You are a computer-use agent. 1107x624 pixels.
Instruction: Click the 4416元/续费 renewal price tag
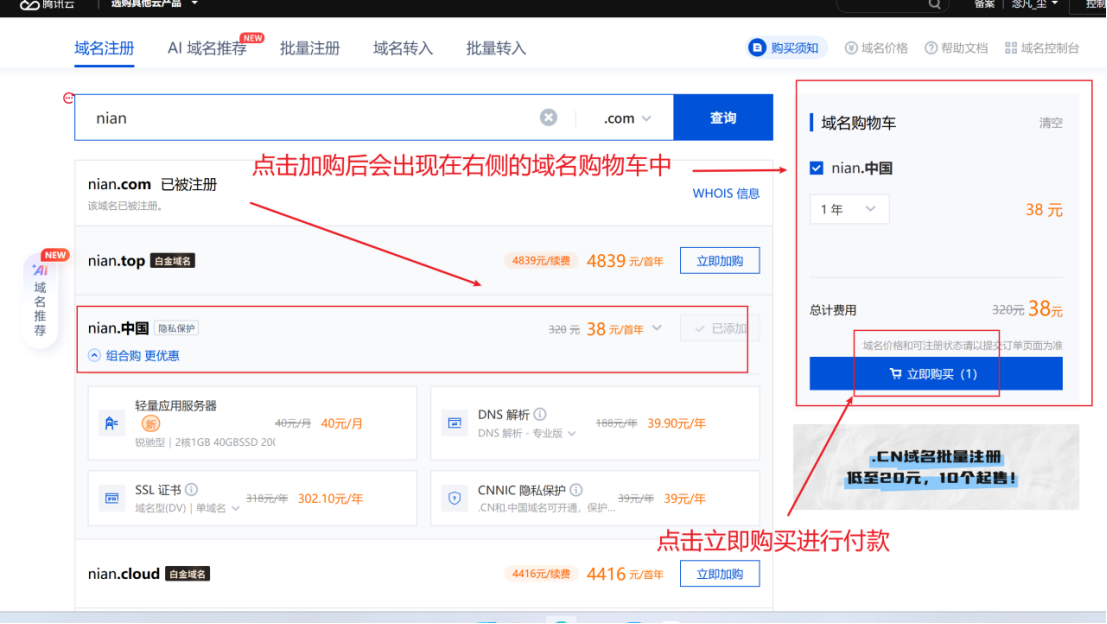(541, 574)
